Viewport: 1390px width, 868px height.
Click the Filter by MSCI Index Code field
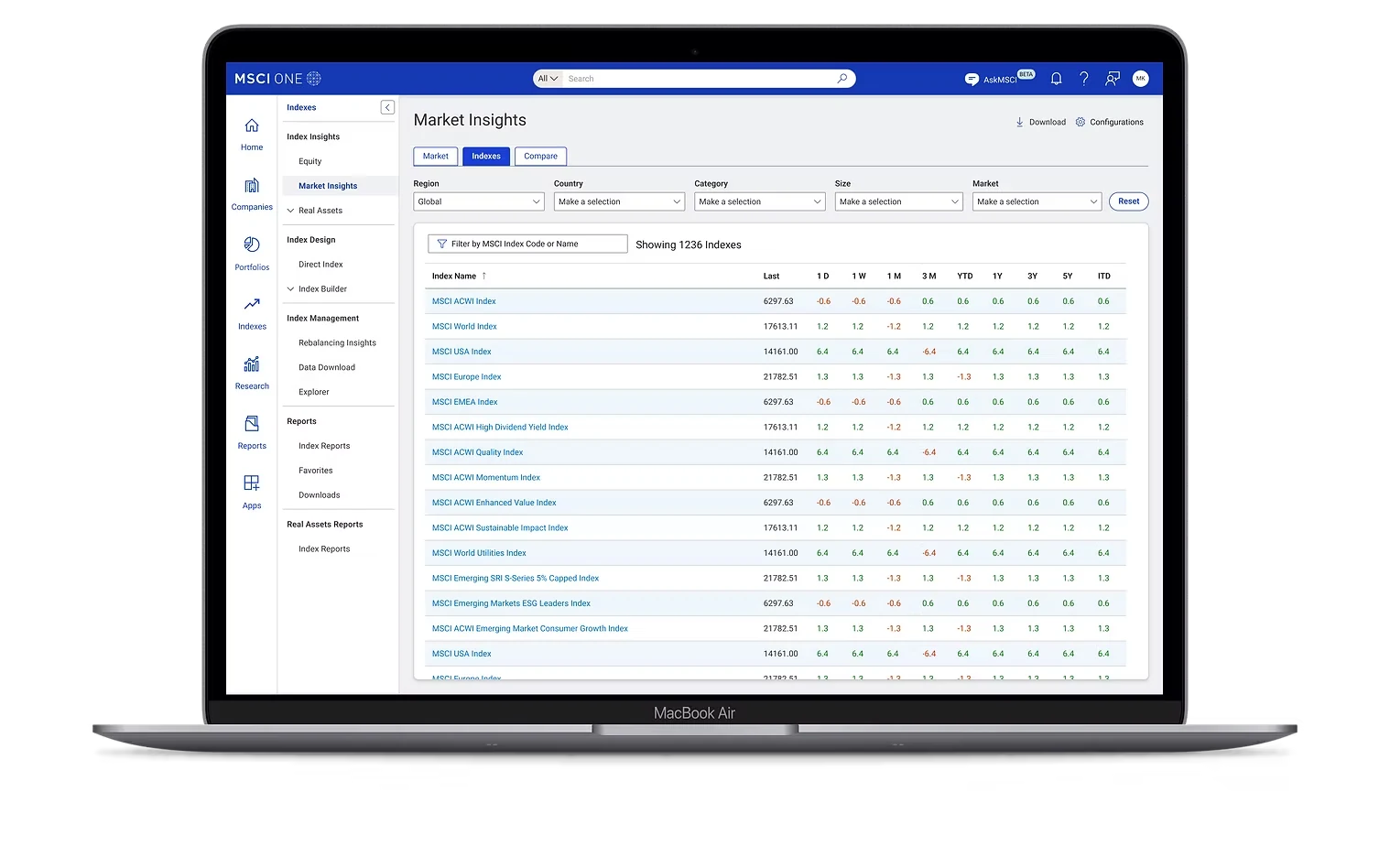(x=527, y=244)
